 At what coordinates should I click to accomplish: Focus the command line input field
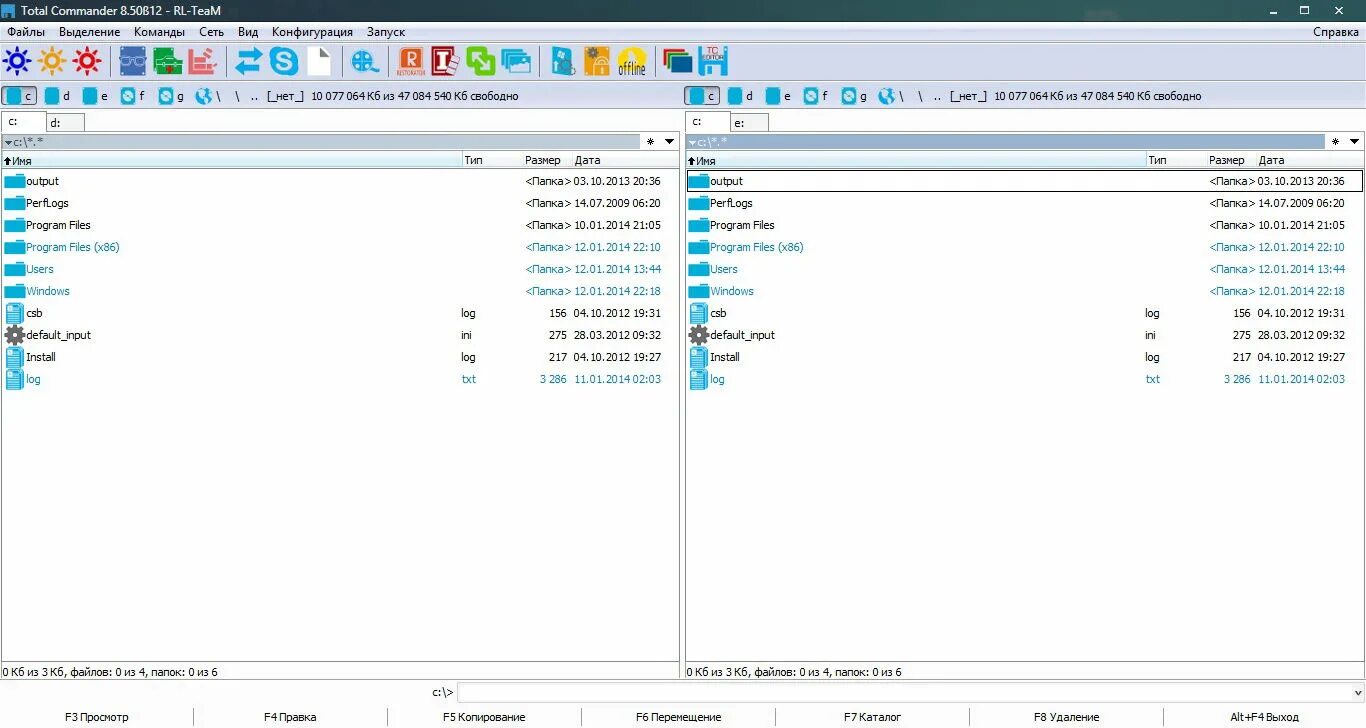[x=904, y=692]
